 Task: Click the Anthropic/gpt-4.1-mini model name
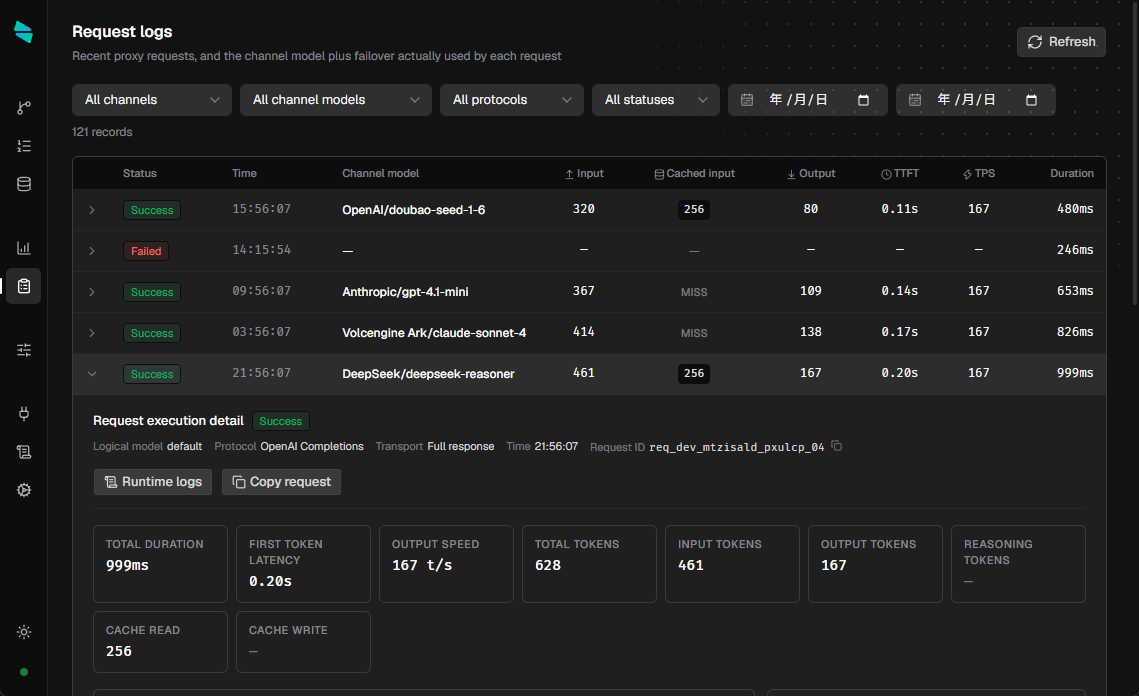tap(405, 292)
